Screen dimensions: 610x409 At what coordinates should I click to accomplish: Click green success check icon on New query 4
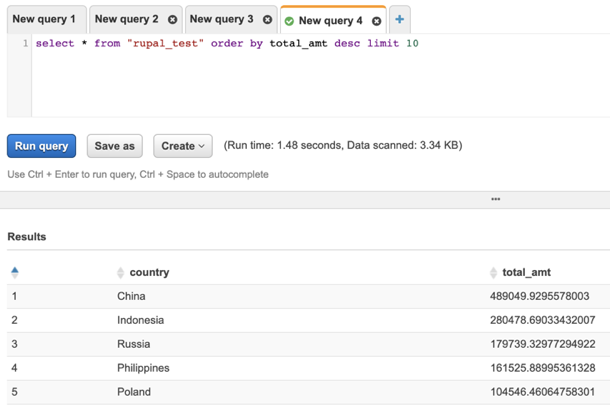289,21
